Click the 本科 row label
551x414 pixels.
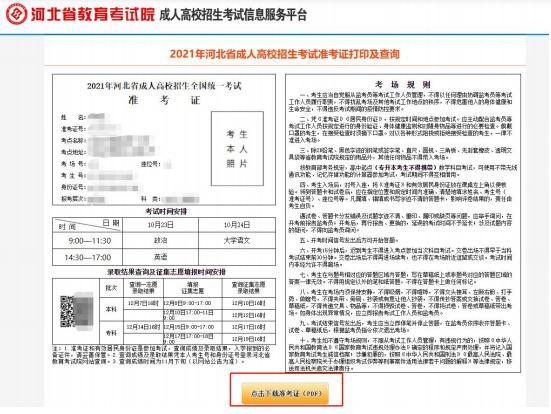(x=111, y=310)
